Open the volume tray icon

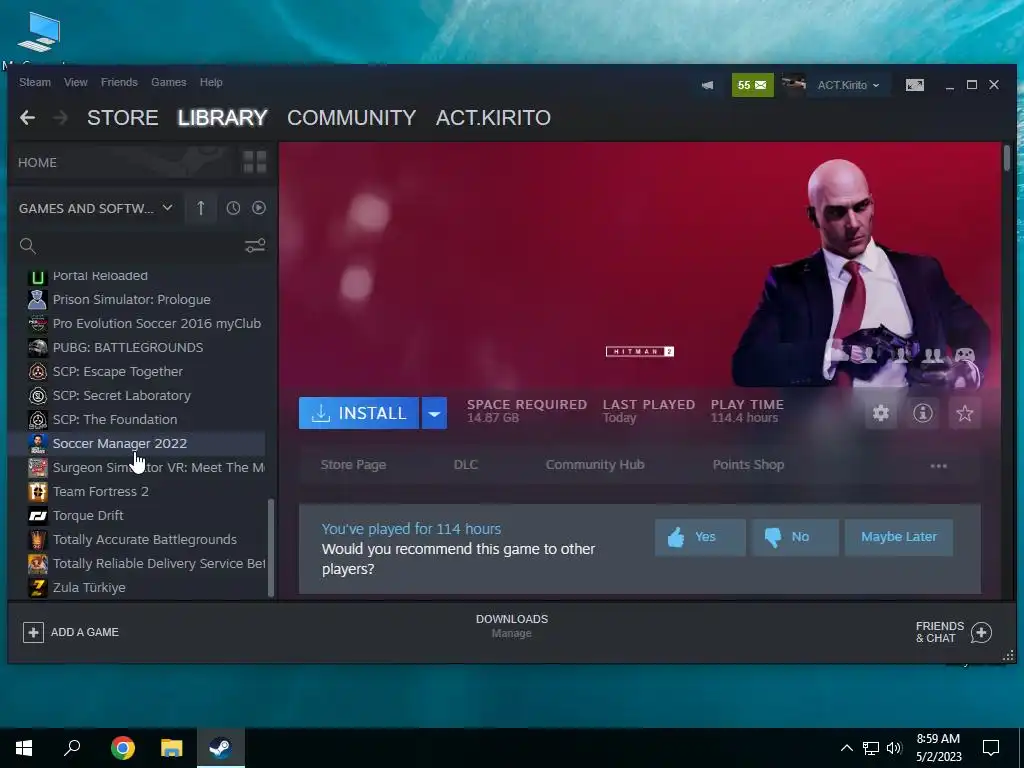click(894, 748)
